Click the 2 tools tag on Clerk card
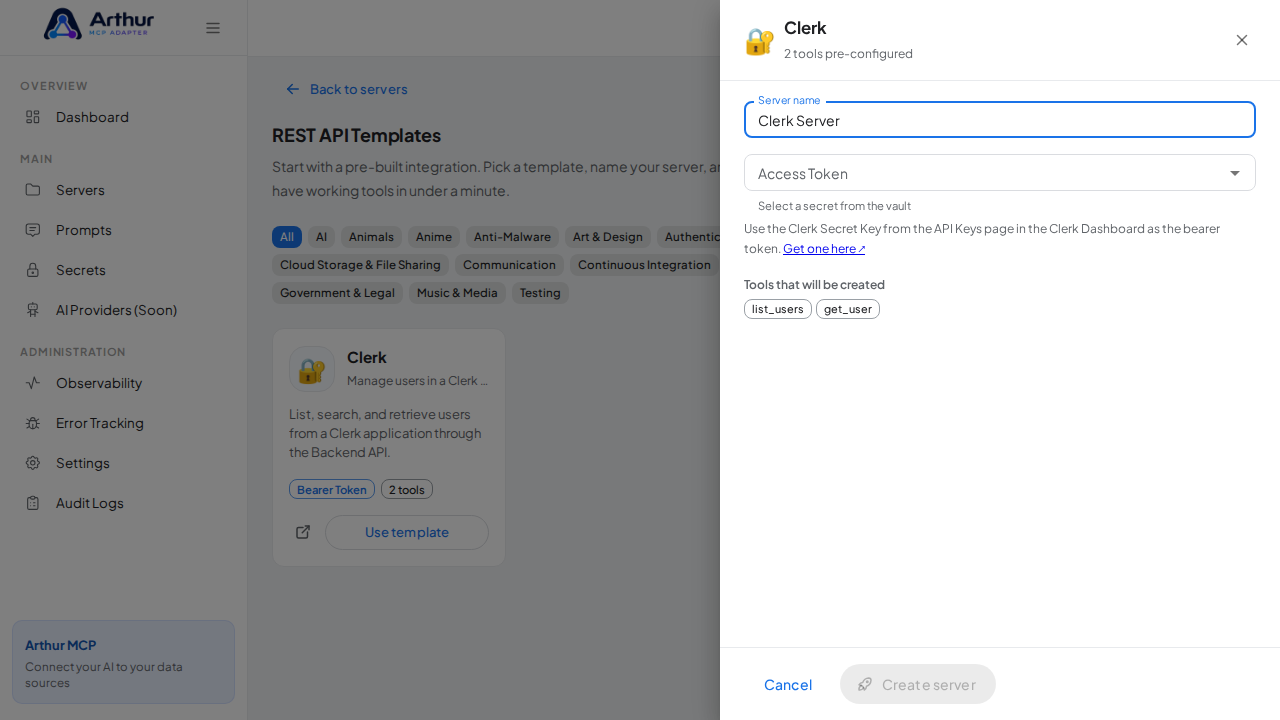Viewport: 1280px width, 720px height. (x=407, y=489)
